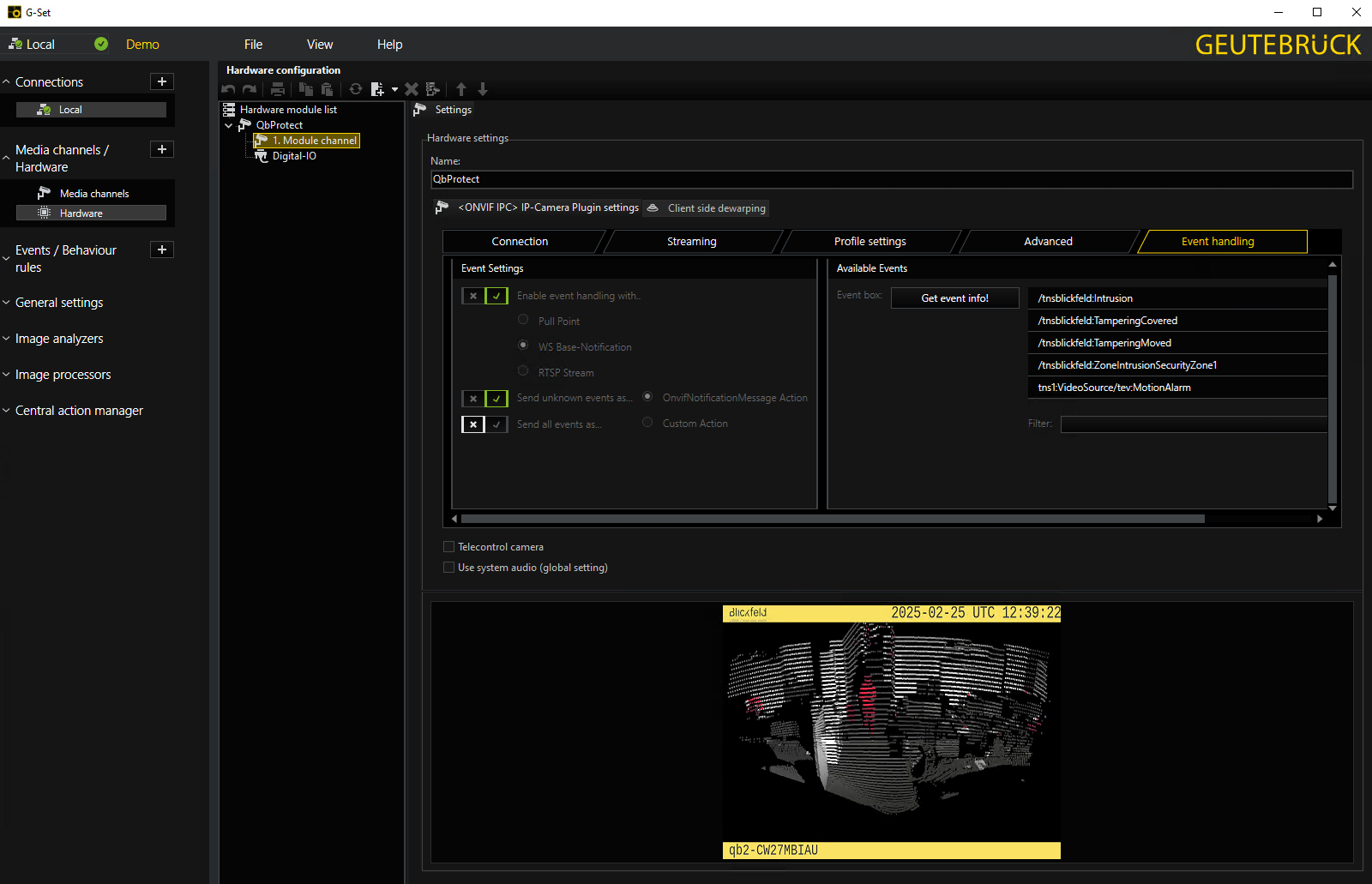Open dropdown arrow next to add module icon
The image size is (1372, 884).
tap(394, 89)
